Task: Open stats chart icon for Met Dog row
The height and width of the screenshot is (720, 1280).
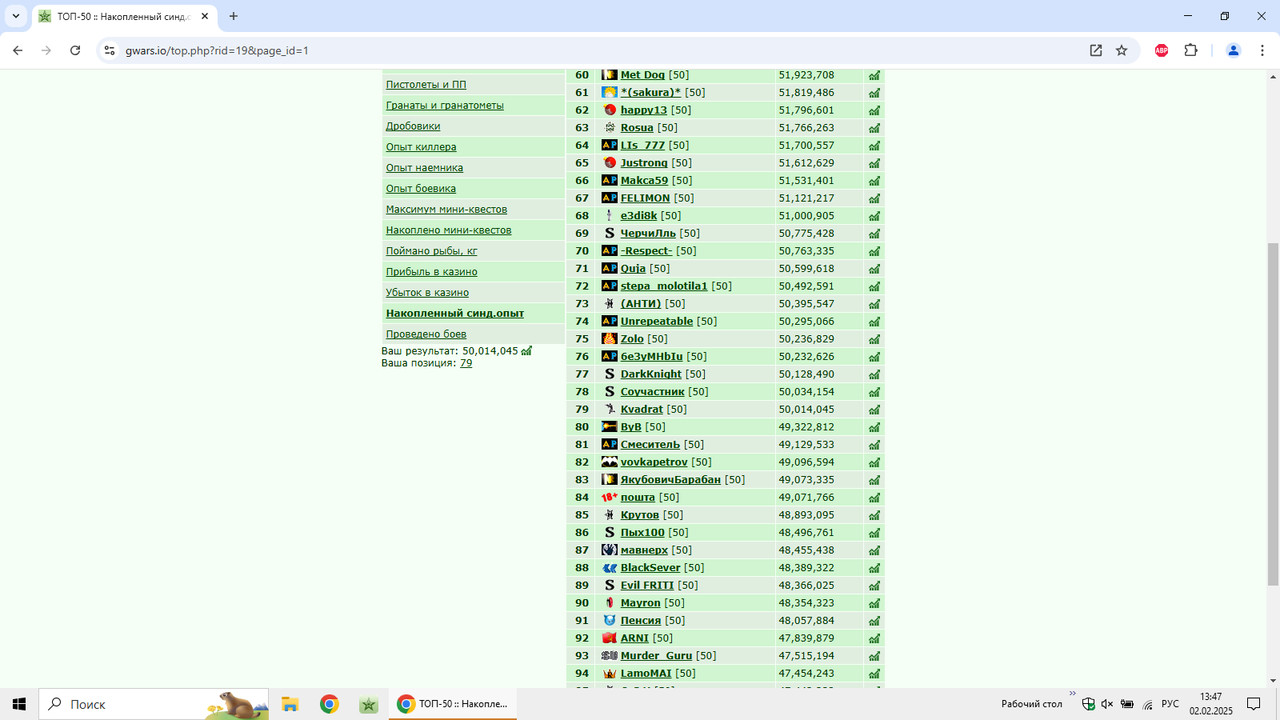Action: pyautogui.click(x=874, y=75)
